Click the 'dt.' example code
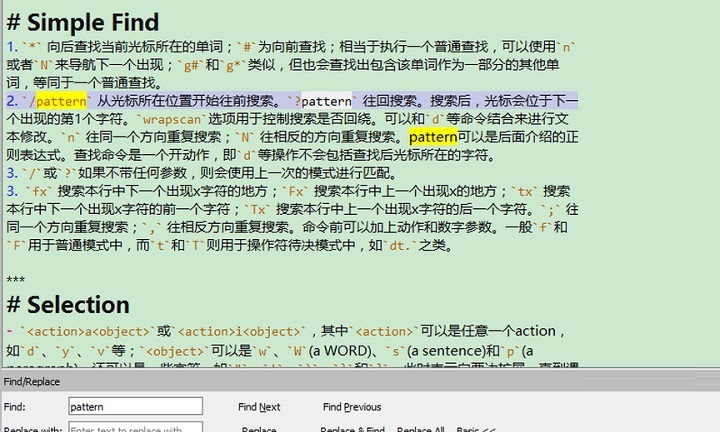Screen dimensions: 720x432 (402, 246)
